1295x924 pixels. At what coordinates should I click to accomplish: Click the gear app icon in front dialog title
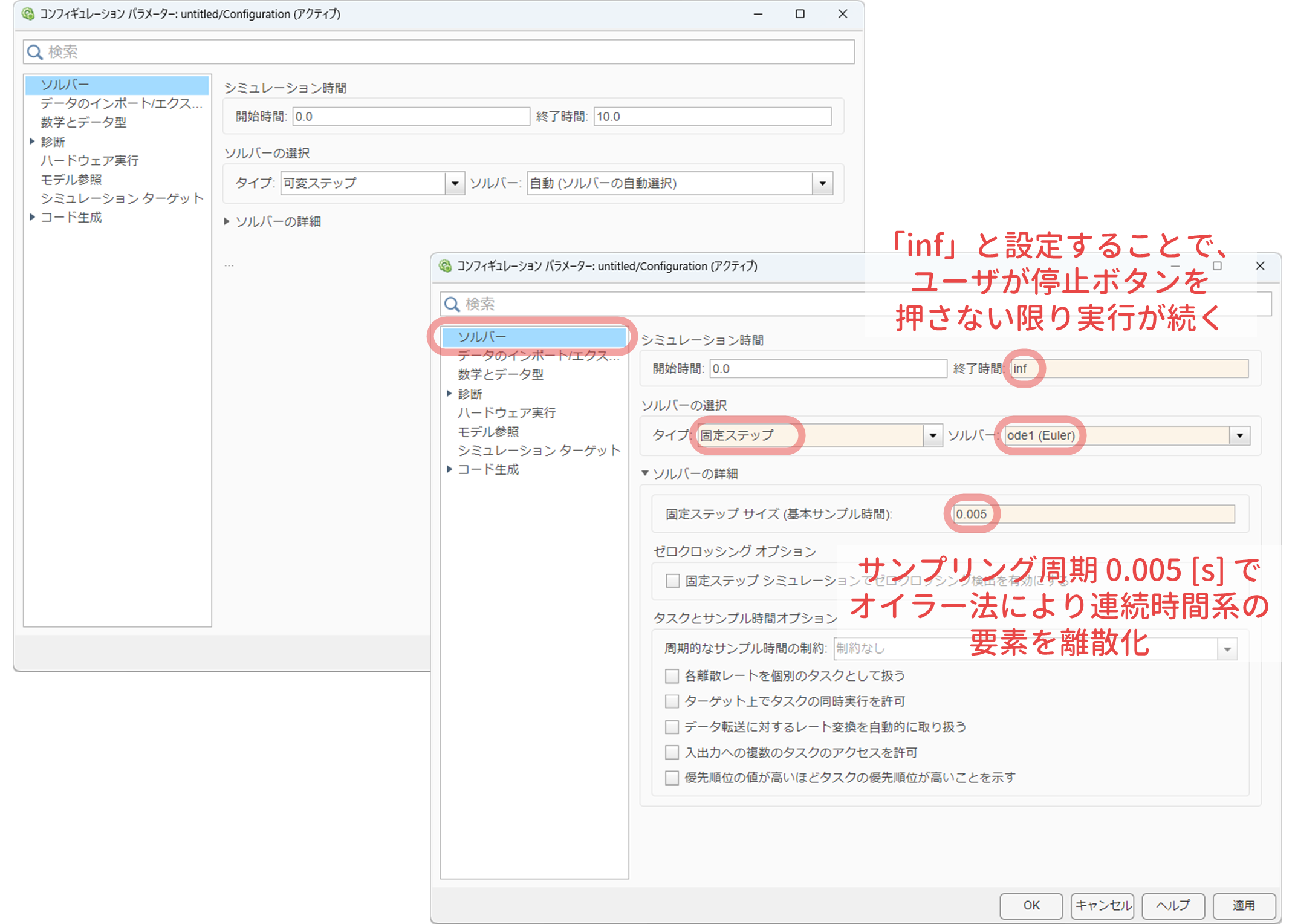(446, 266)
